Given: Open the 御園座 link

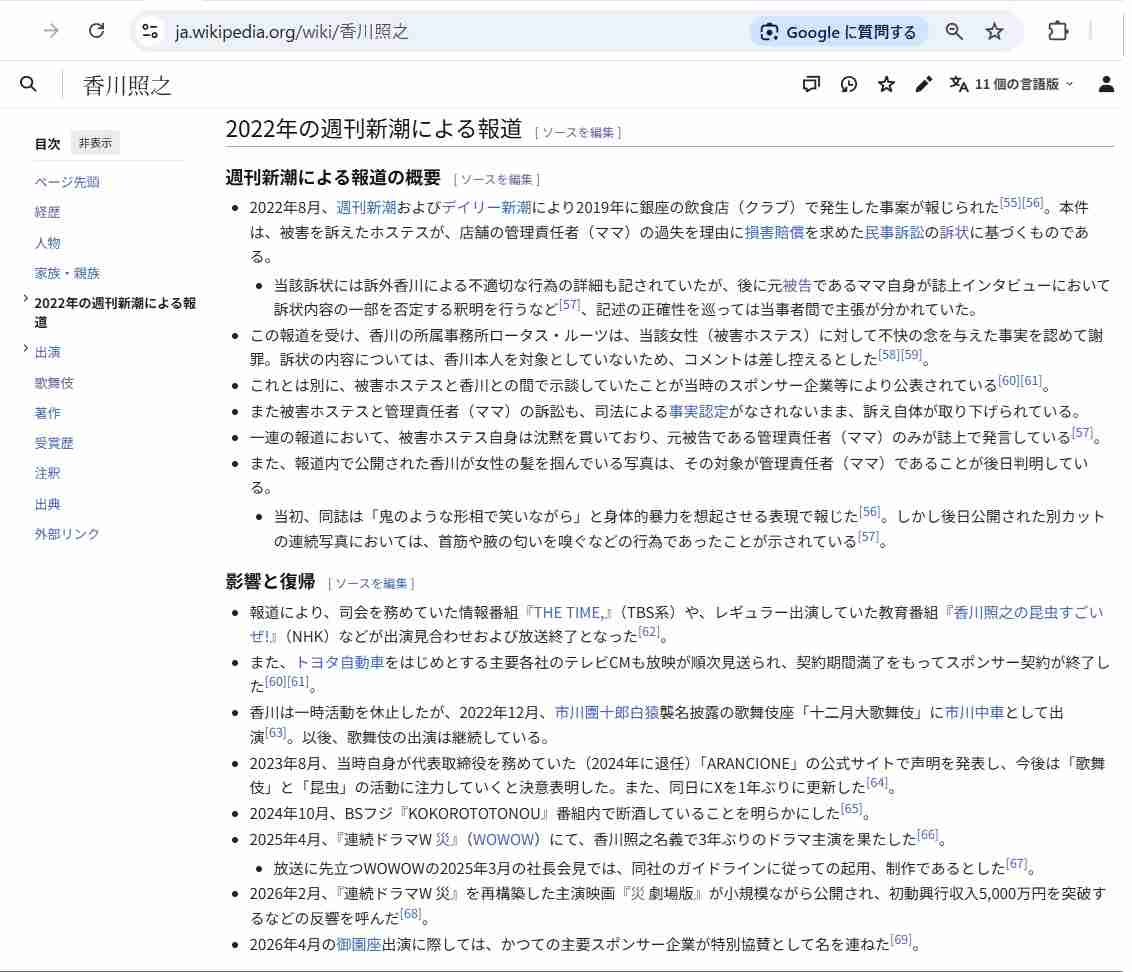Looking at the screenshot, I should coord(358,945).
